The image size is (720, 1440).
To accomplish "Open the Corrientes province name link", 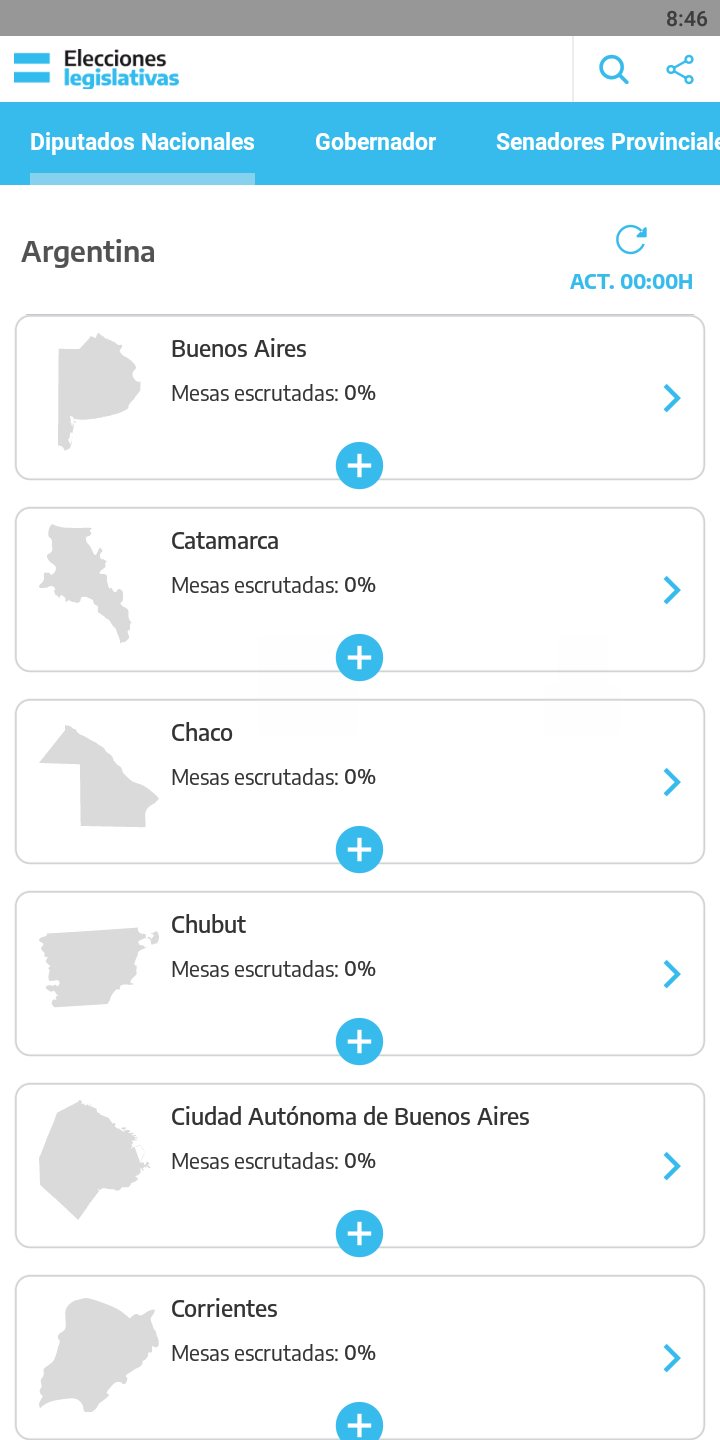I will click(x=224, y=1309).
